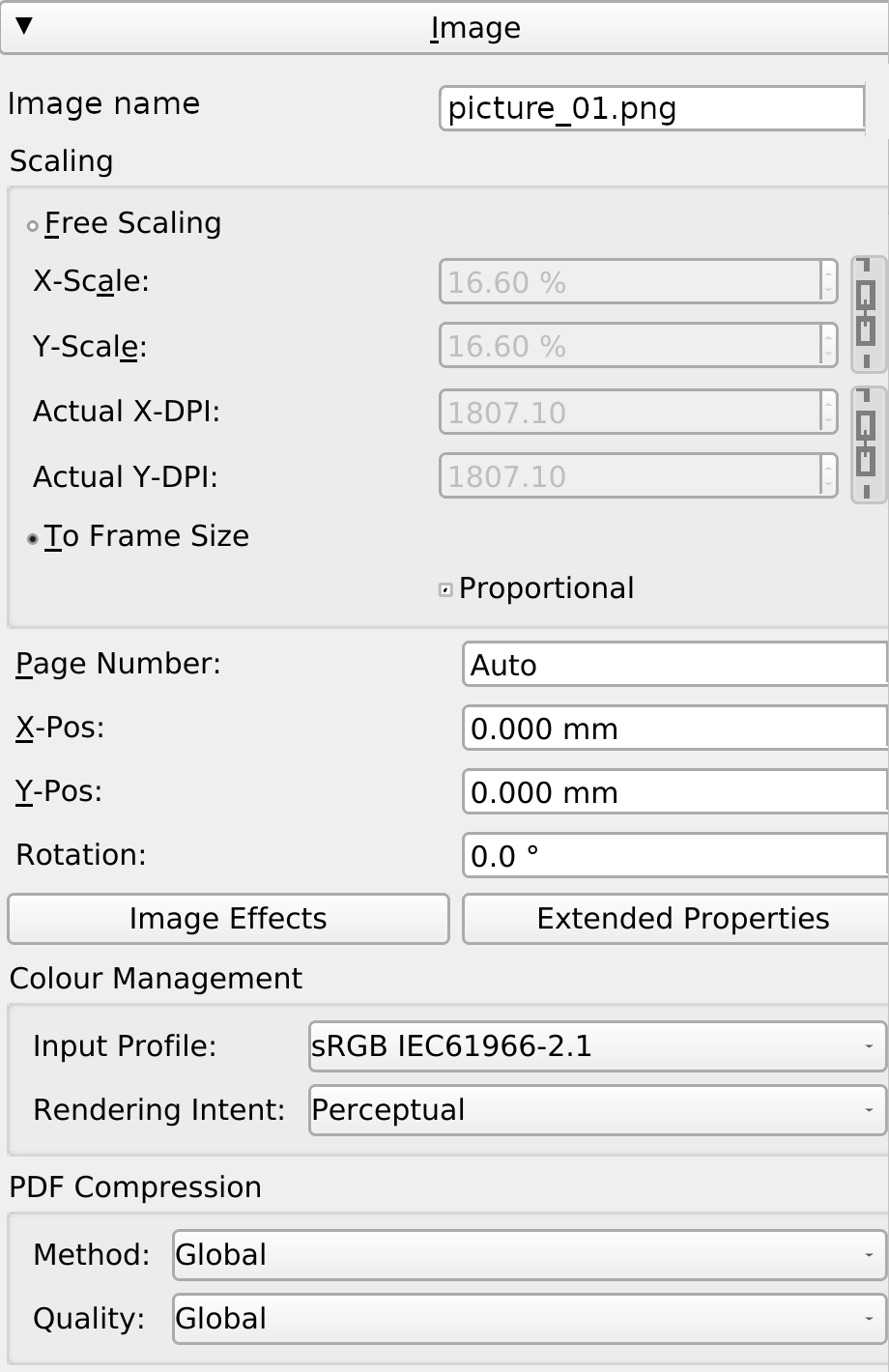This screenshot has width=889, height=1372.
Task: Click the Y-Pos value field
Action: [x=674, y=792]
